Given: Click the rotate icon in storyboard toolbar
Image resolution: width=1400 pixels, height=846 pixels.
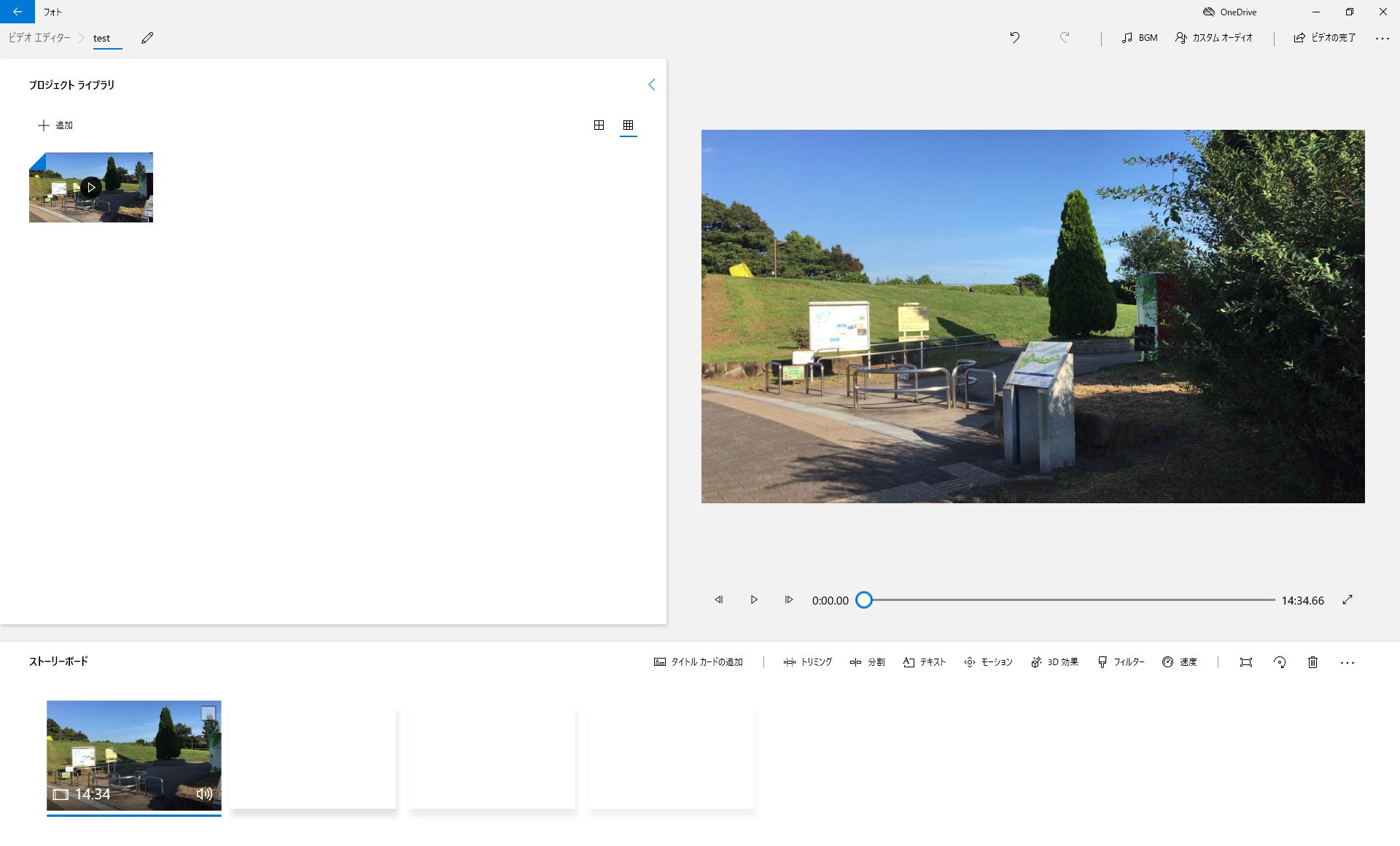Looking at the screenshot, I should 1279,662.
